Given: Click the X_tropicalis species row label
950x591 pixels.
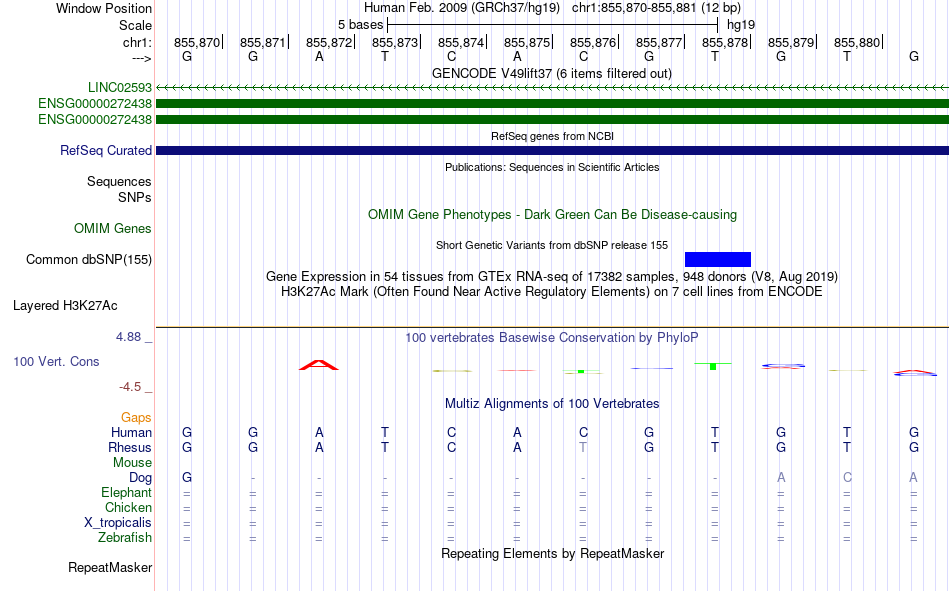Looking at the screenshot, I should click(118, 523).
